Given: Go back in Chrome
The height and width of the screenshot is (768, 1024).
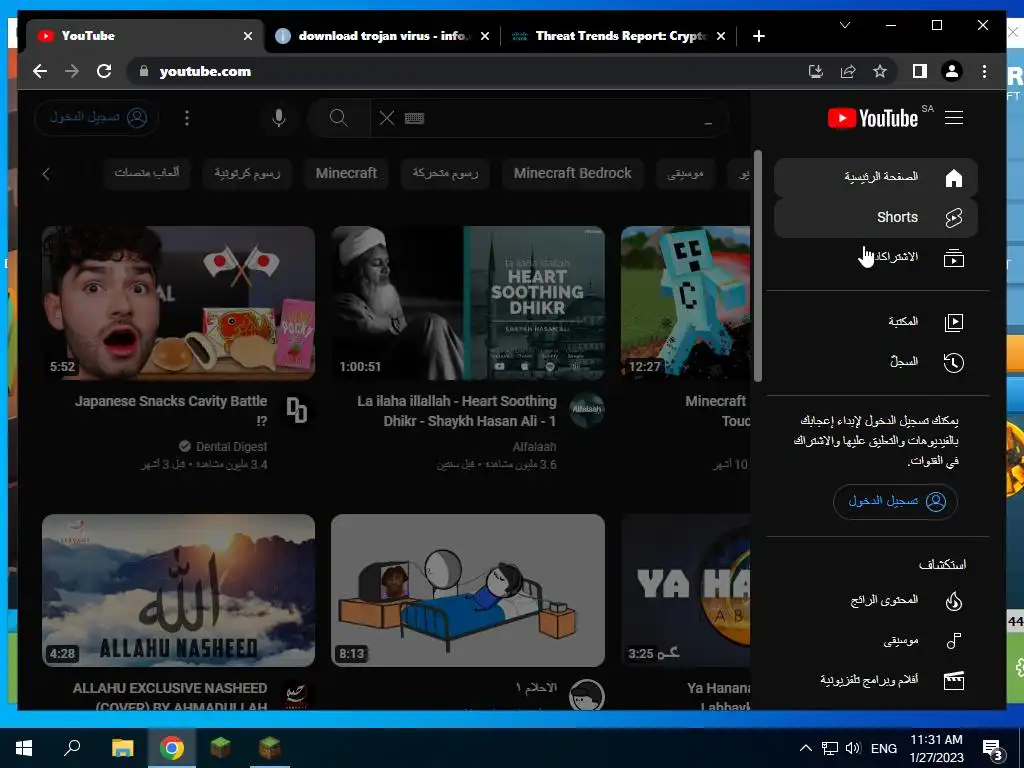Looking at the screenshot, I should [40, 71].
